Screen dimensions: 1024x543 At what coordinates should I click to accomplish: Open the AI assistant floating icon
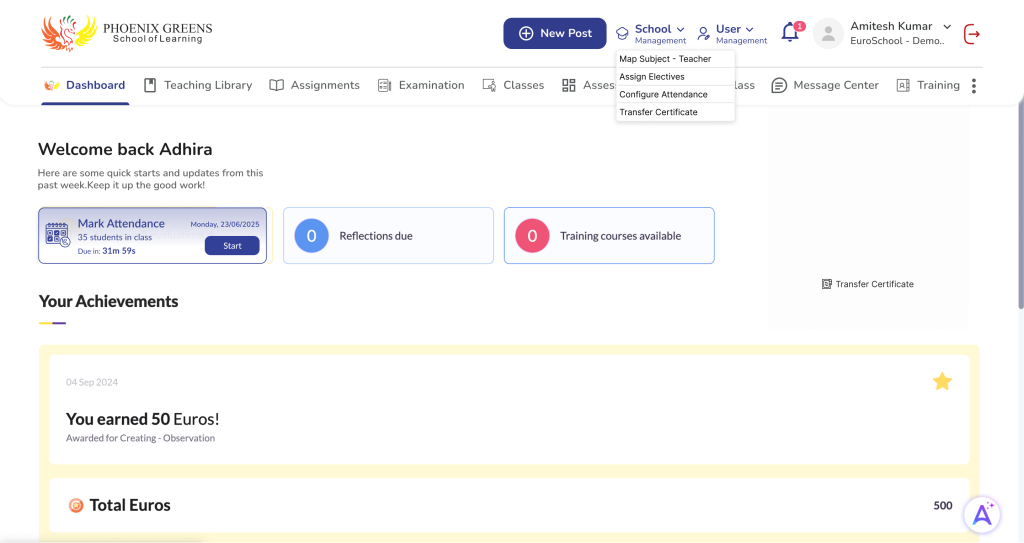(982, 514)
